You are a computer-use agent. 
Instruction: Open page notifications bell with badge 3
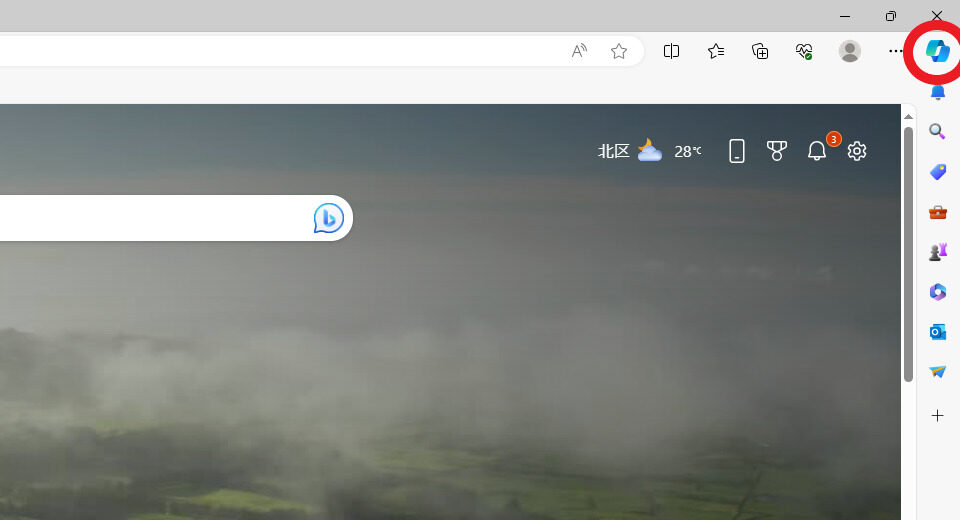817,151
